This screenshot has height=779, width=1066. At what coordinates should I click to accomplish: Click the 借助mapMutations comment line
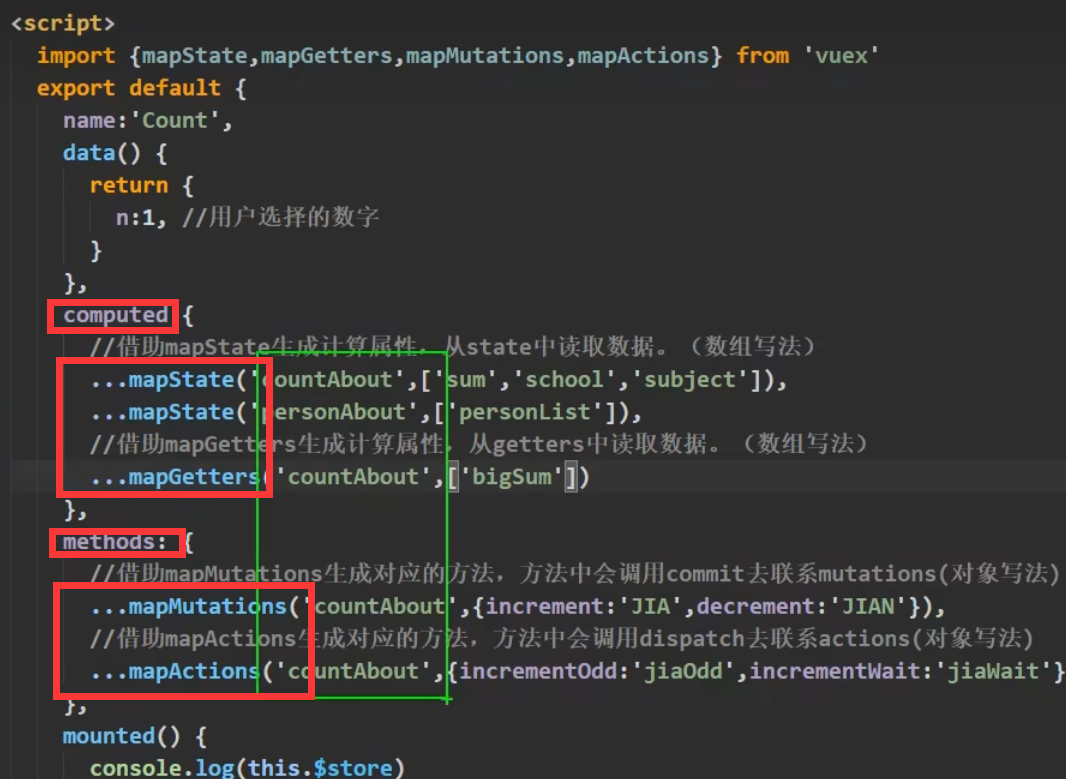(x=574, y=574)
